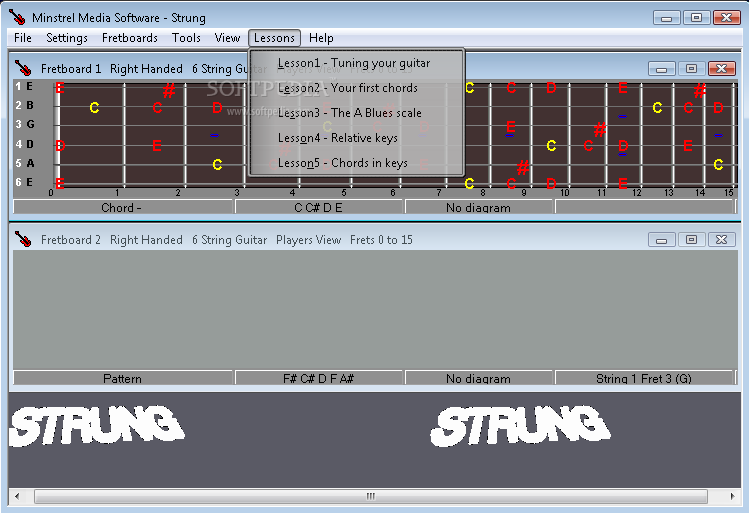749x513 pixels.
Task: Open the Tools menu
Action: pos(186,38)
